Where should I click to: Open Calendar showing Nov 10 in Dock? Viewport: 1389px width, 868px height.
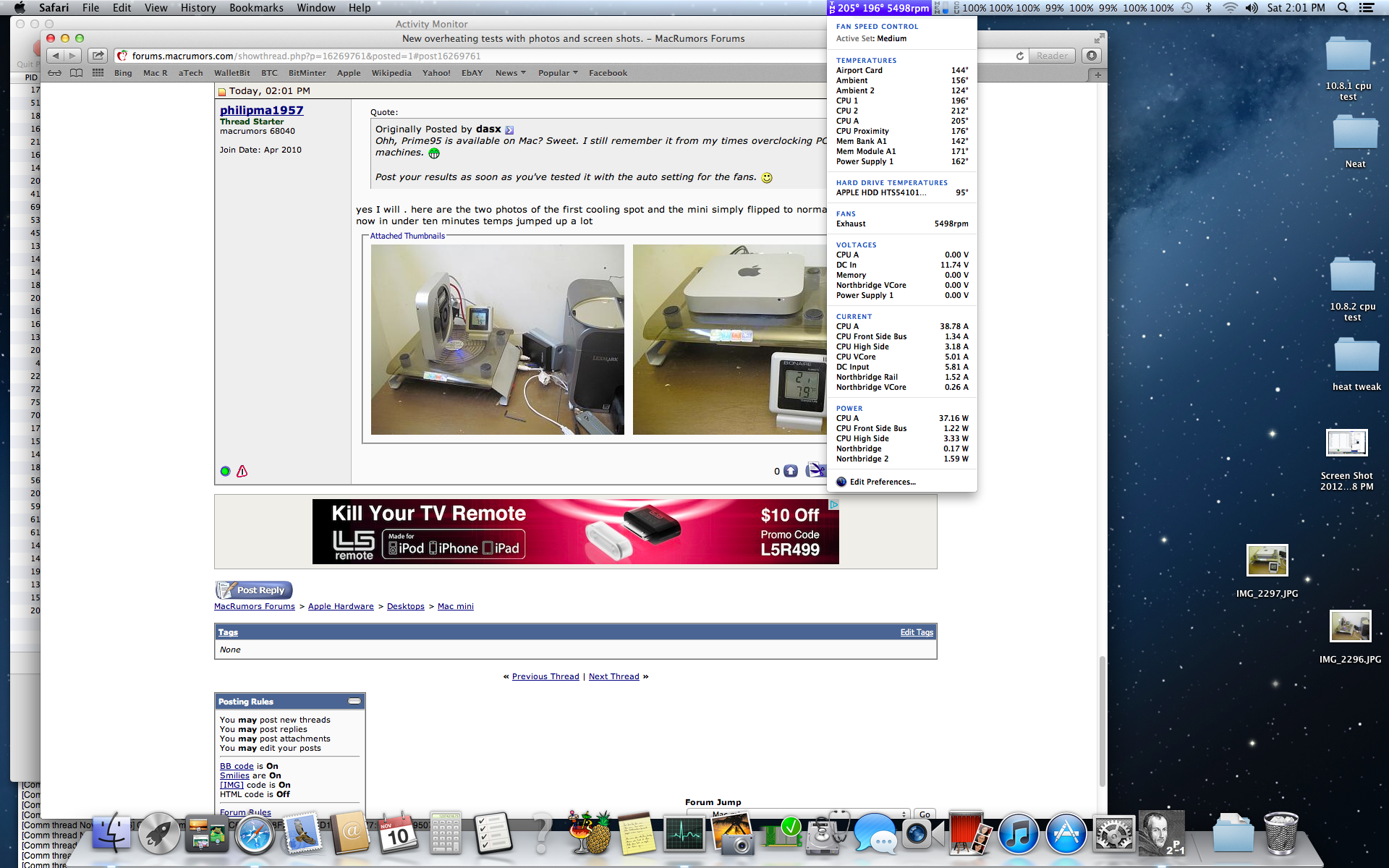pyautogui.click(x=398, y=833)
